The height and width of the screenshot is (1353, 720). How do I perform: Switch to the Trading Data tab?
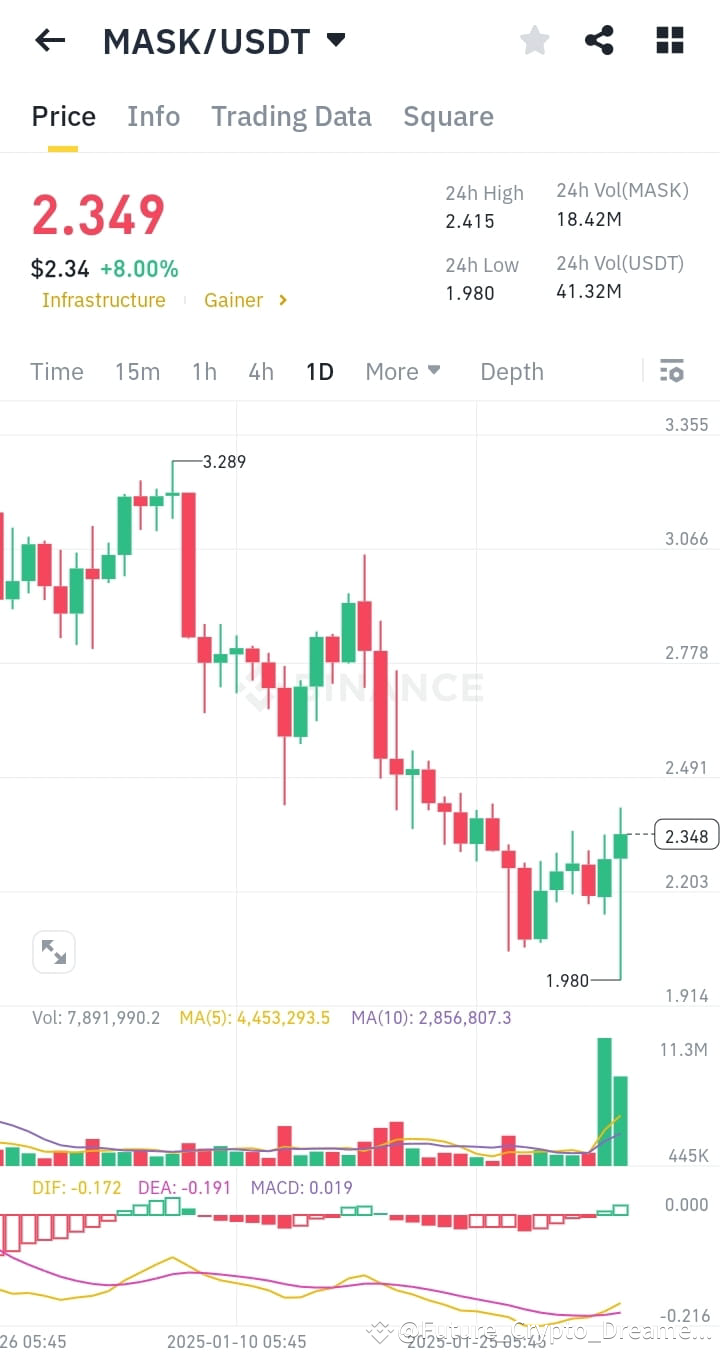(291, 116)
